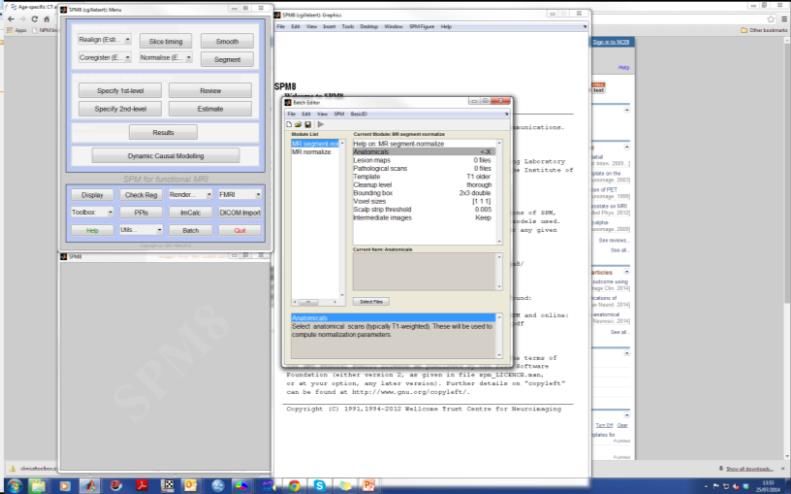Click Specify 1st-level button
Viewport: 791px width, 494px height.
[120, 91]
